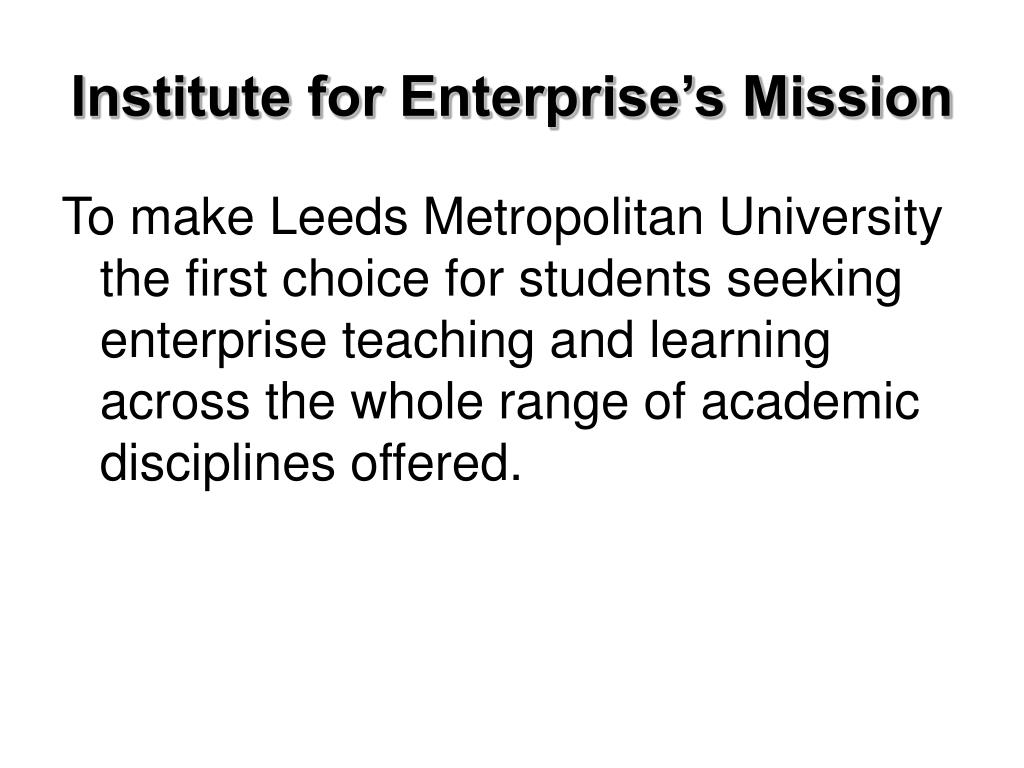Screen dimensions: 1024x768
Task: Select the word "Mission" in the heading
Action: 848,97
